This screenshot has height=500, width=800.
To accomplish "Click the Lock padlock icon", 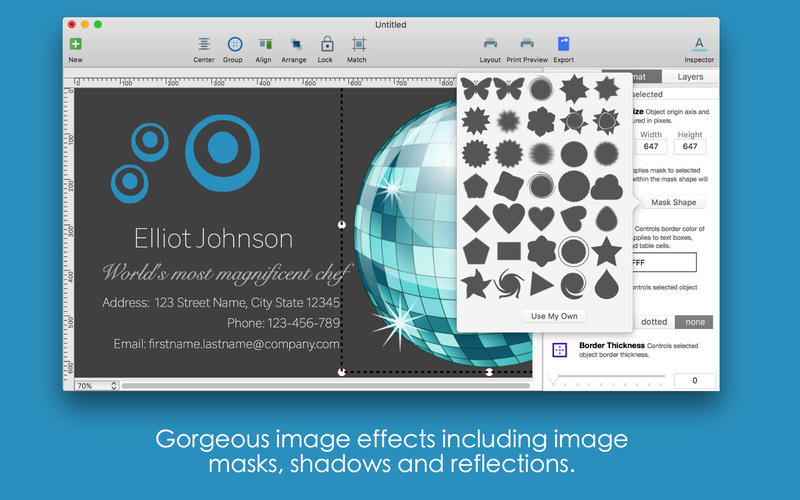I will tap(327, 44).
